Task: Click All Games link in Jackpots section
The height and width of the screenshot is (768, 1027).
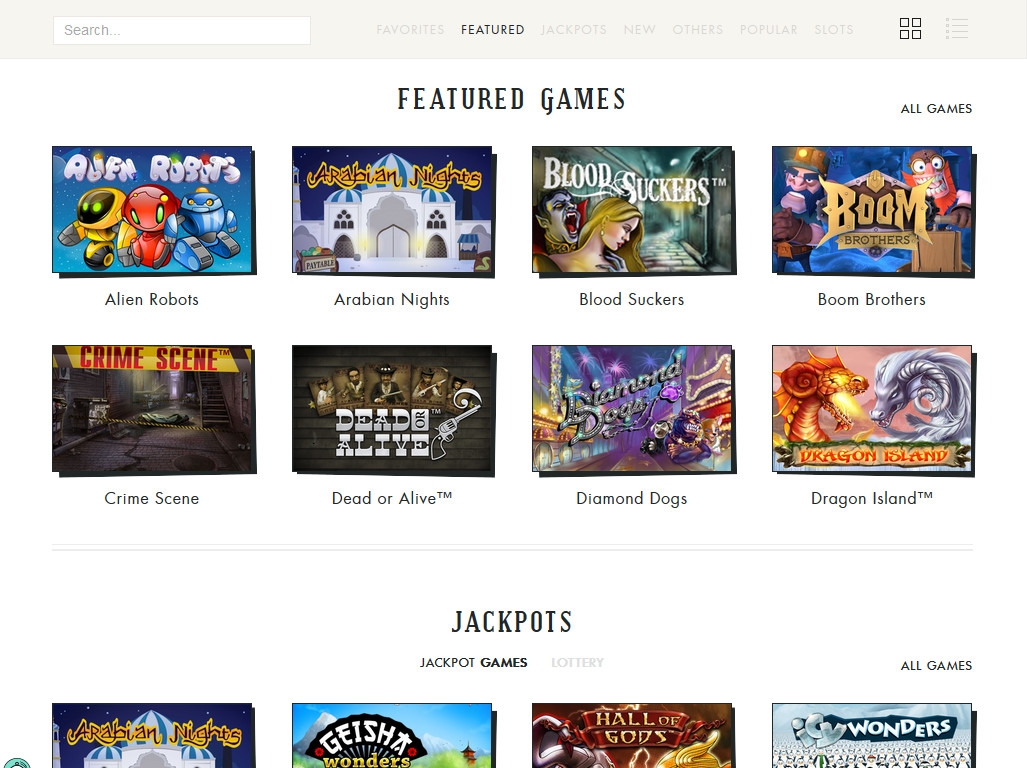Action: [x=936, y=666]
